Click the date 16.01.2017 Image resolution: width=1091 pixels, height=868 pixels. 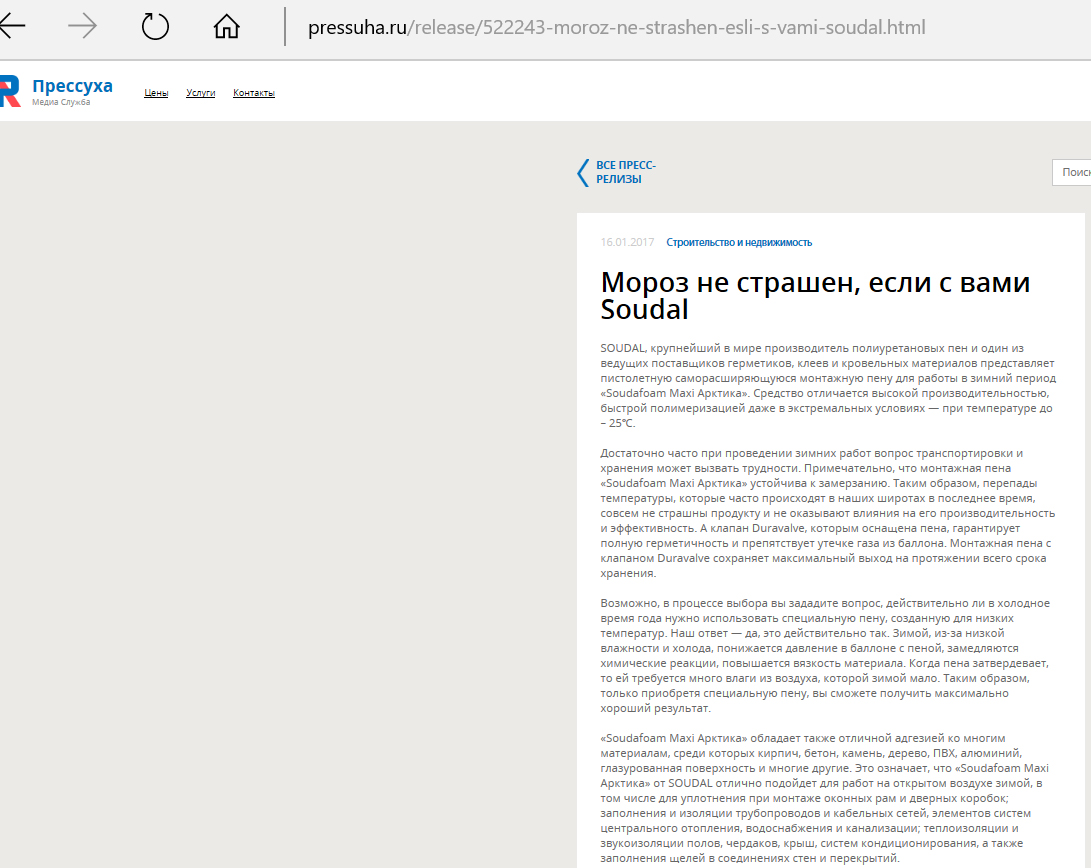(627, 242)
